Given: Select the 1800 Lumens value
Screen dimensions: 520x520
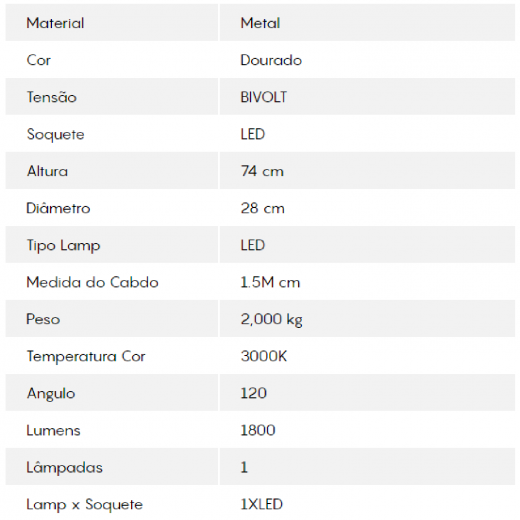Looking at the screenshot, I should point(258,430).
